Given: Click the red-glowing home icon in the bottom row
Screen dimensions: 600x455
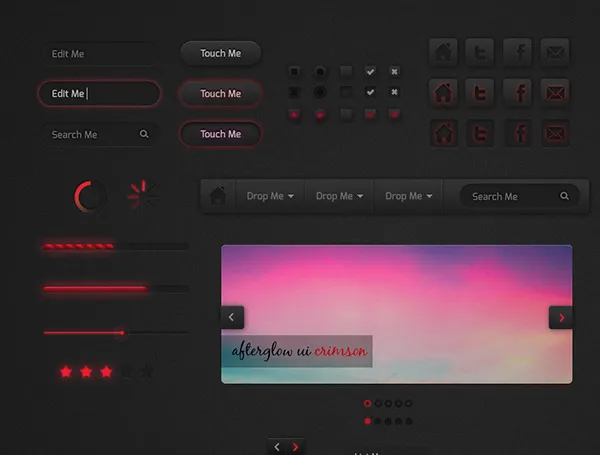Looking at the screenshot, I should (444, 133).
